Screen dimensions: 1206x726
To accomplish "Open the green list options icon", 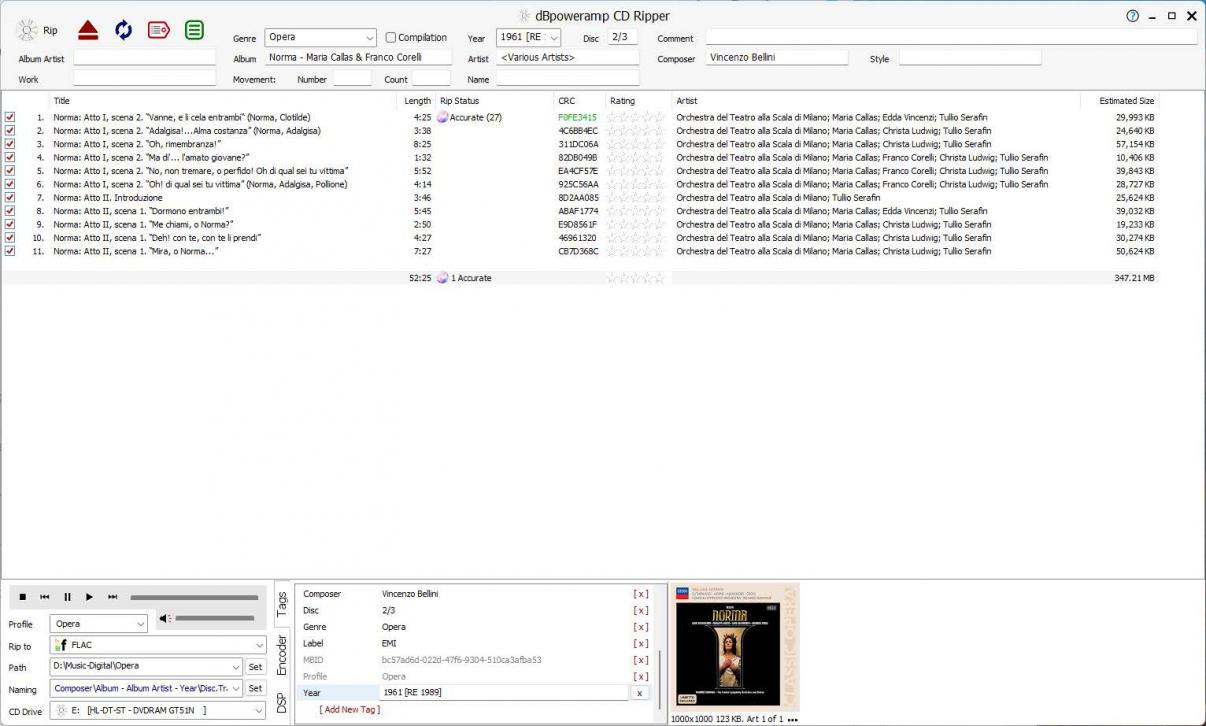I will 194,30.
